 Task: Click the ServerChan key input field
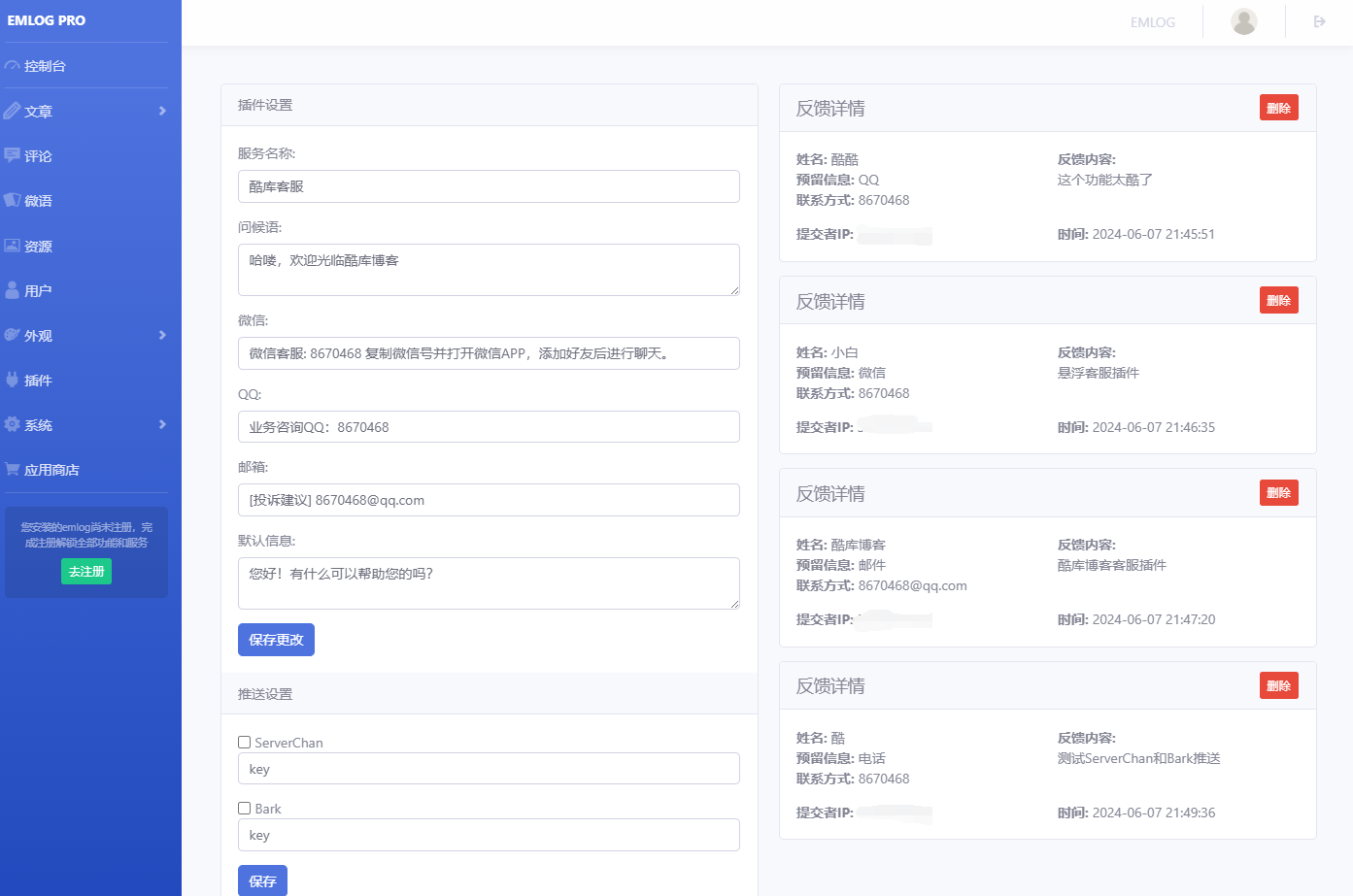coord(489,769)
